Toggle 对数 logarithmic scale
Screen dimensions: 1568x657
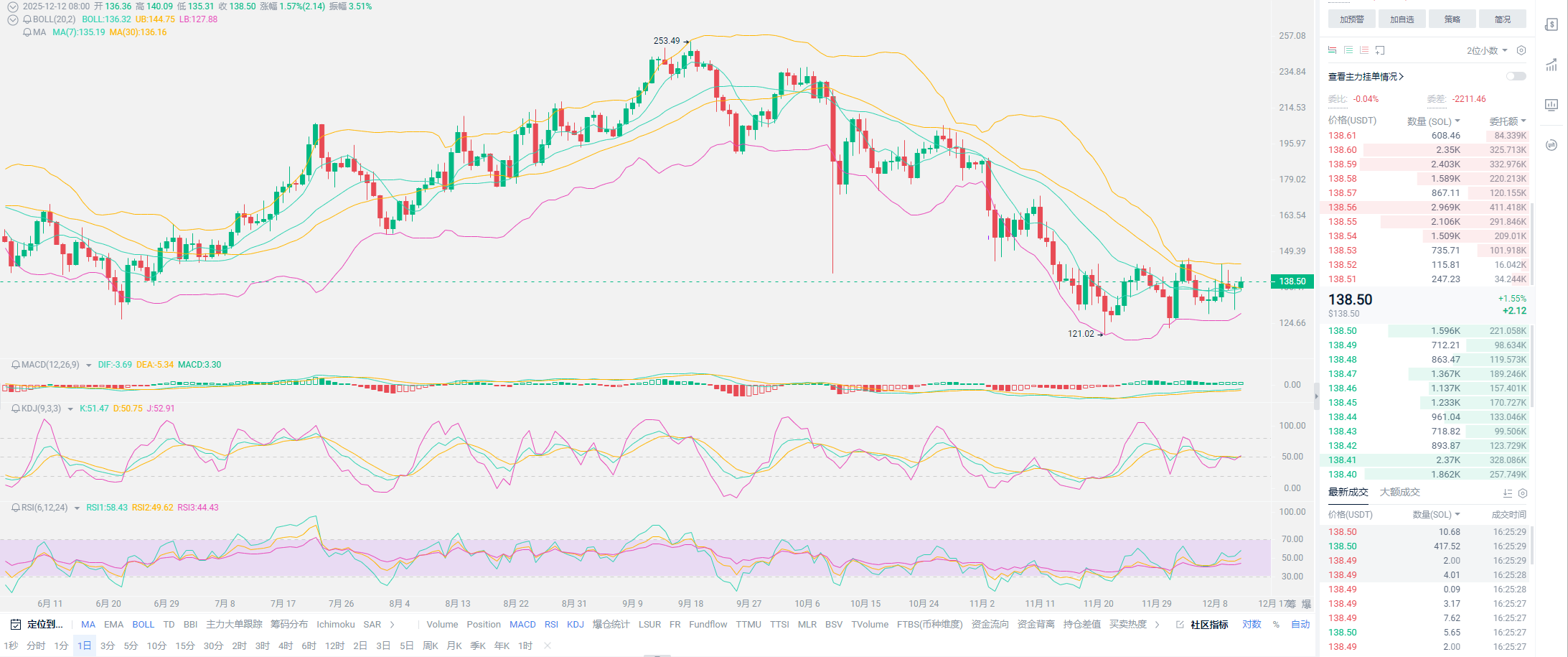point(1252,625)
